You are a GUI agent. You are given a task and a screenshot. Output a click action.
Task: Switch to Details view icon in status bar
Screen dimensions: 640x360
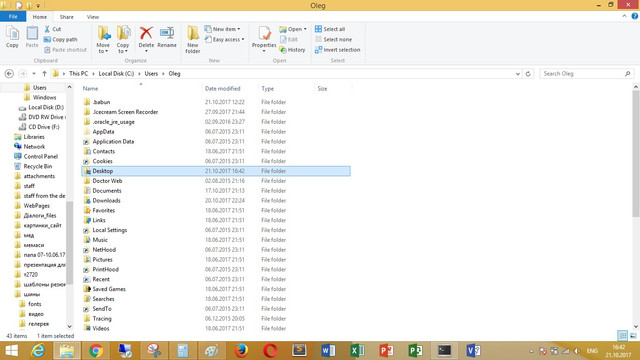click(622, 336)
